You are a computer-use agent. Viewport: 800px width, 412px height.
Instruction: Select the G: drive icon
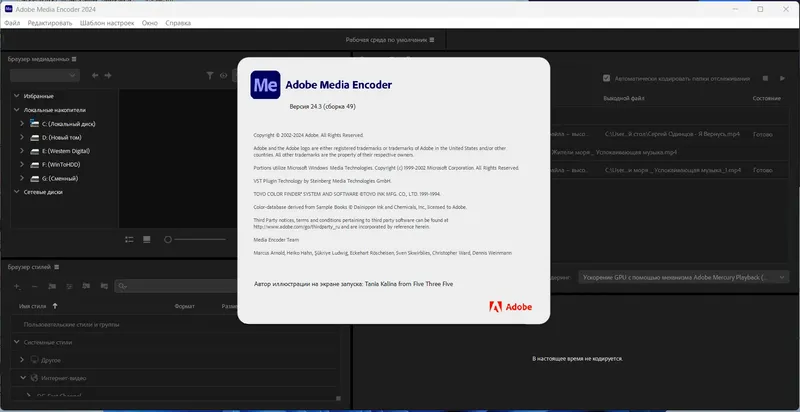[x=35, y=179]
